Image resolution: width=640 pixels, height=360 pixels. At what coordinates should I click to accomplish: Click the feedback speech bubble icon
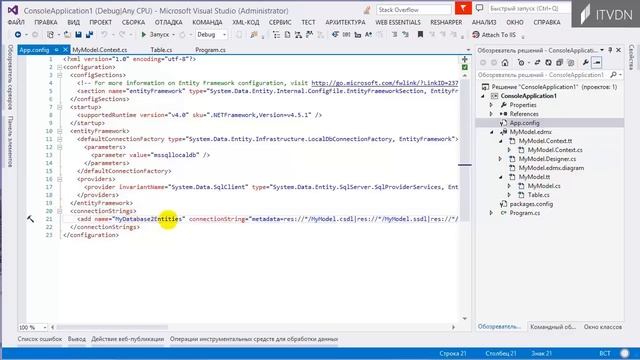(x=480, y=9)
